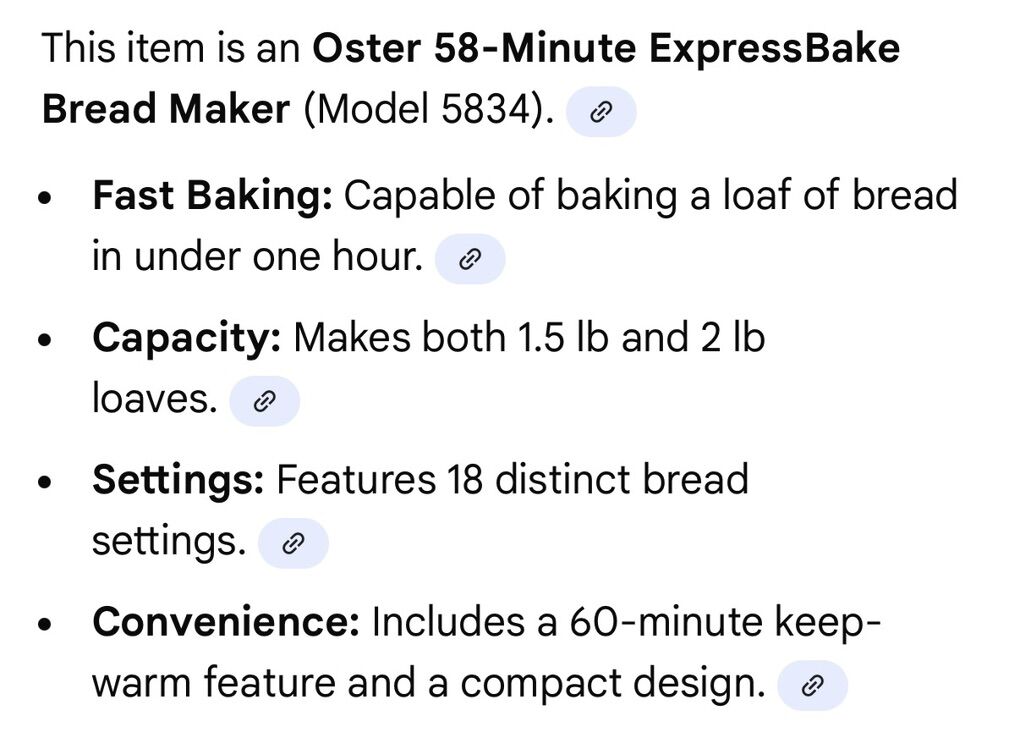Click the 'Convenience:' bold label
Screen dimensions: 1020x738
pos(226,623)
